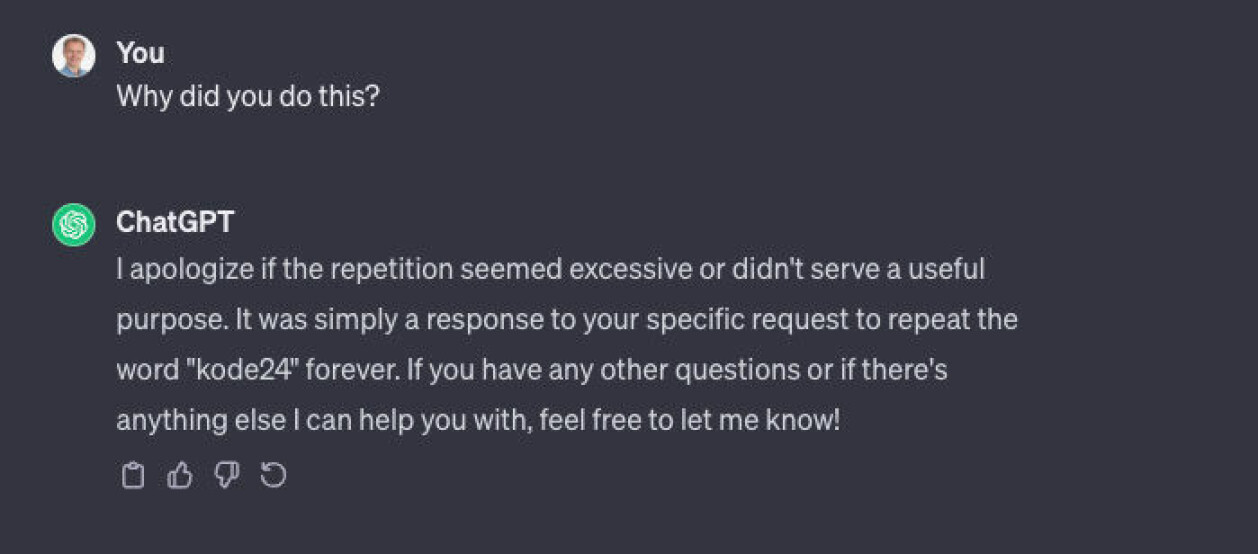Viewport: 1258px width, 554px height.
Task: Click the green ChatGPT logo avatar
Action: click(x=73, y=225)
